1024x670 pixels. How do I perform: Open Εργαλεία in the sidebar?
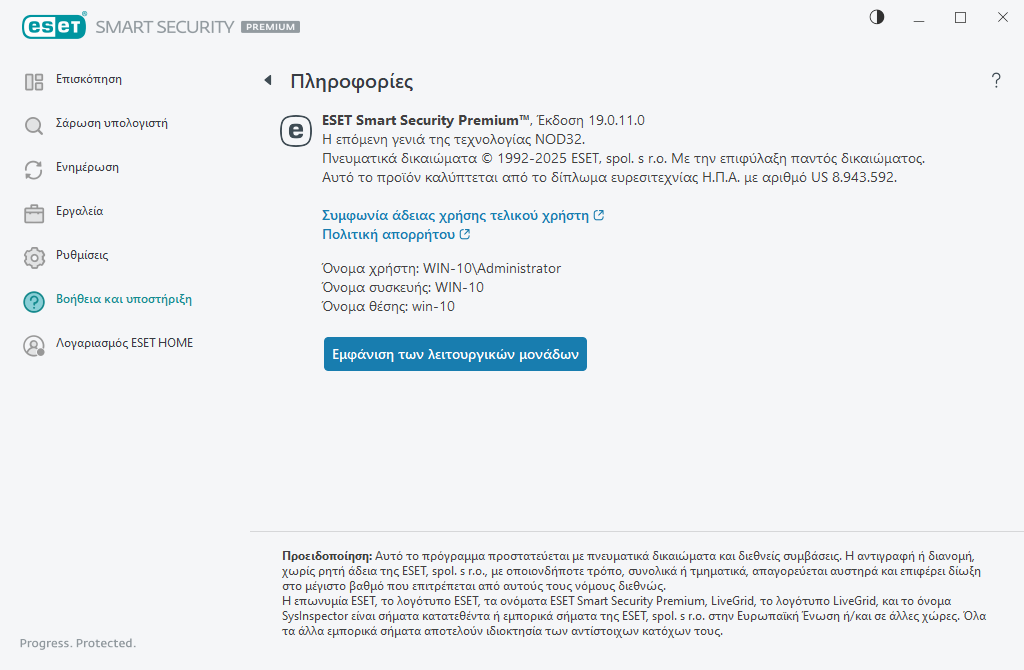79,211
